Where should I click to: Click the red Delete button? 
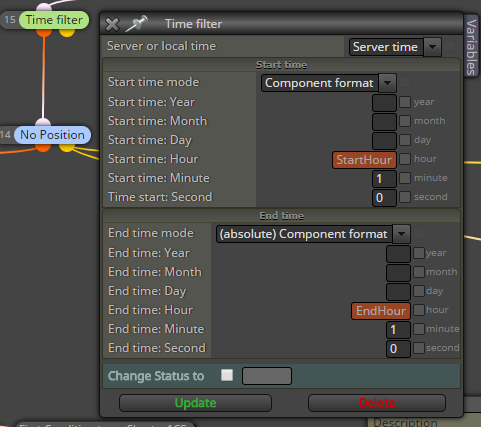point(377,403)
